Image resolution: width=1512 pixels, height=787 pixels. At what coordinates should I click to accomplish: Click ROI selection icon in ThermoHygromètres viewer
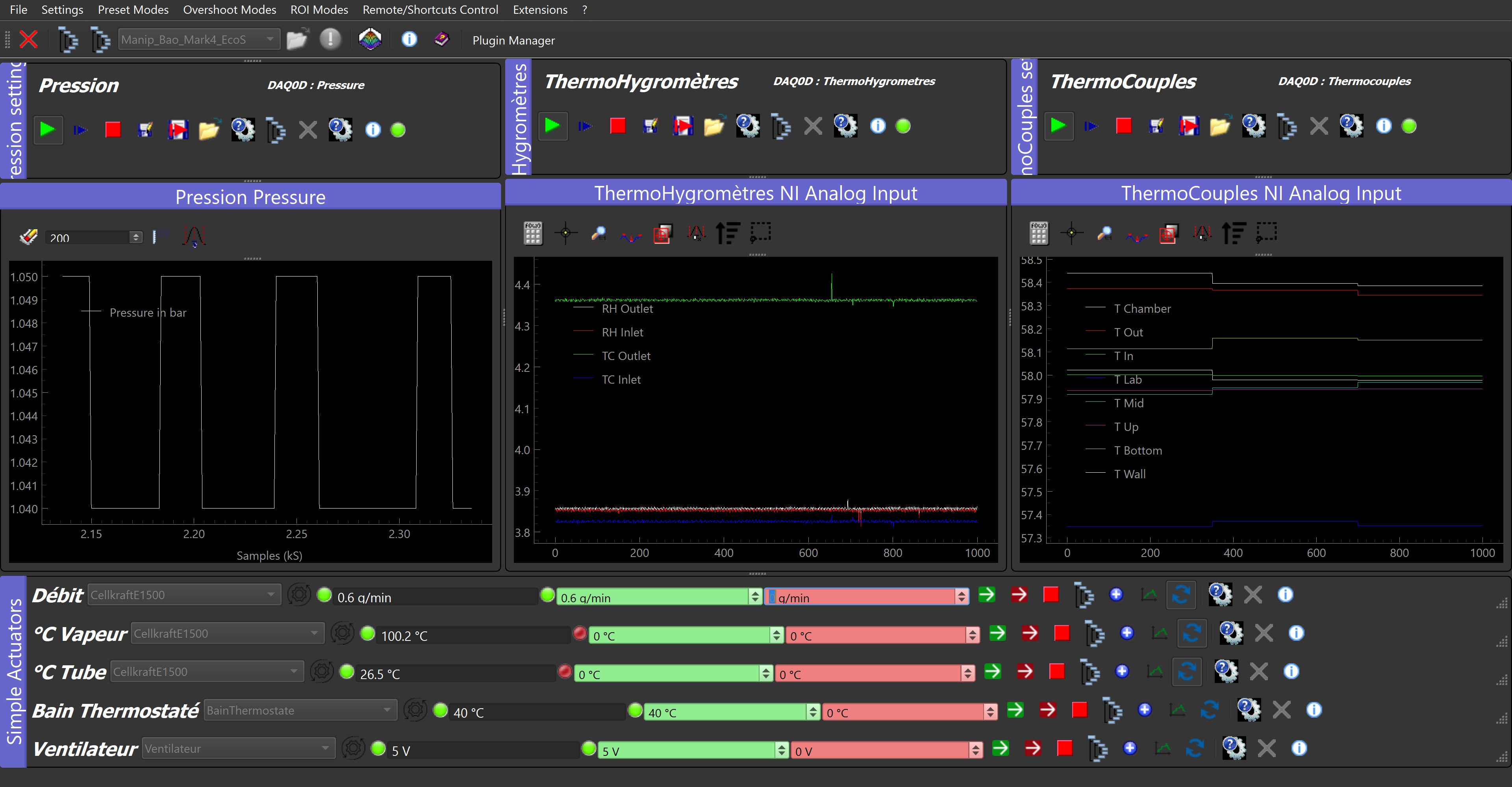coord(761,233)
